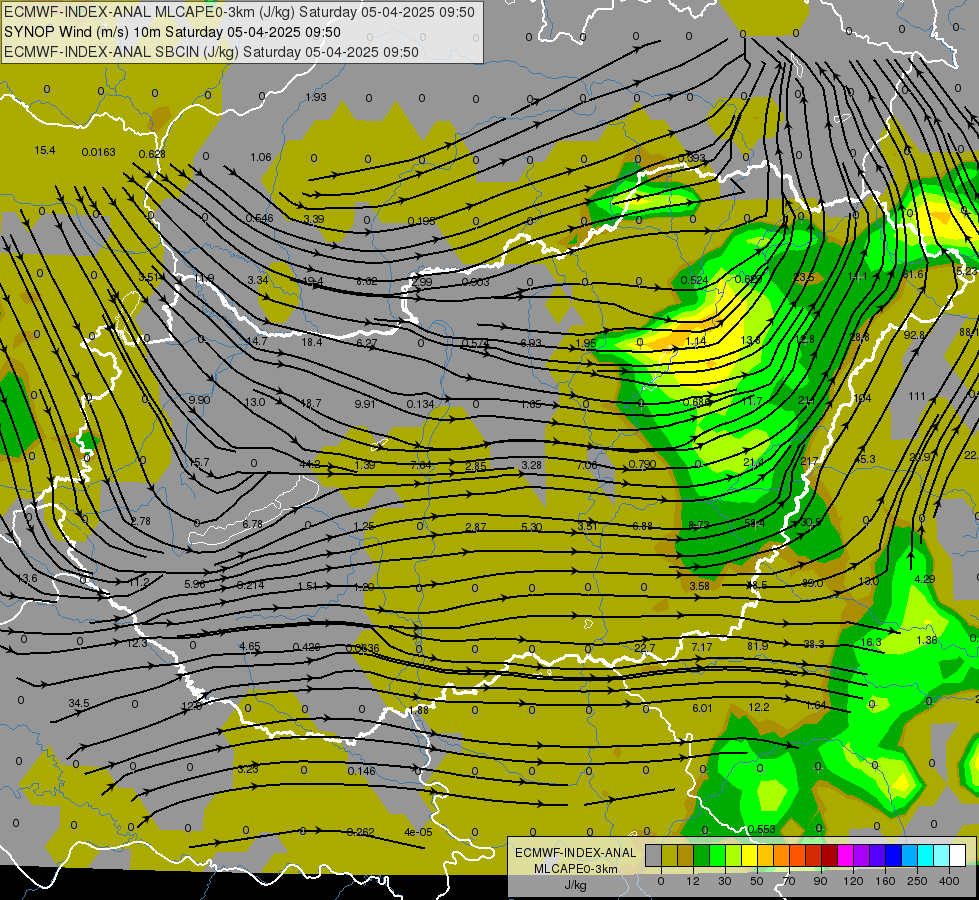
Task: Pick the dark maroon-red legend swatch
Action: (x=829, y=855)
